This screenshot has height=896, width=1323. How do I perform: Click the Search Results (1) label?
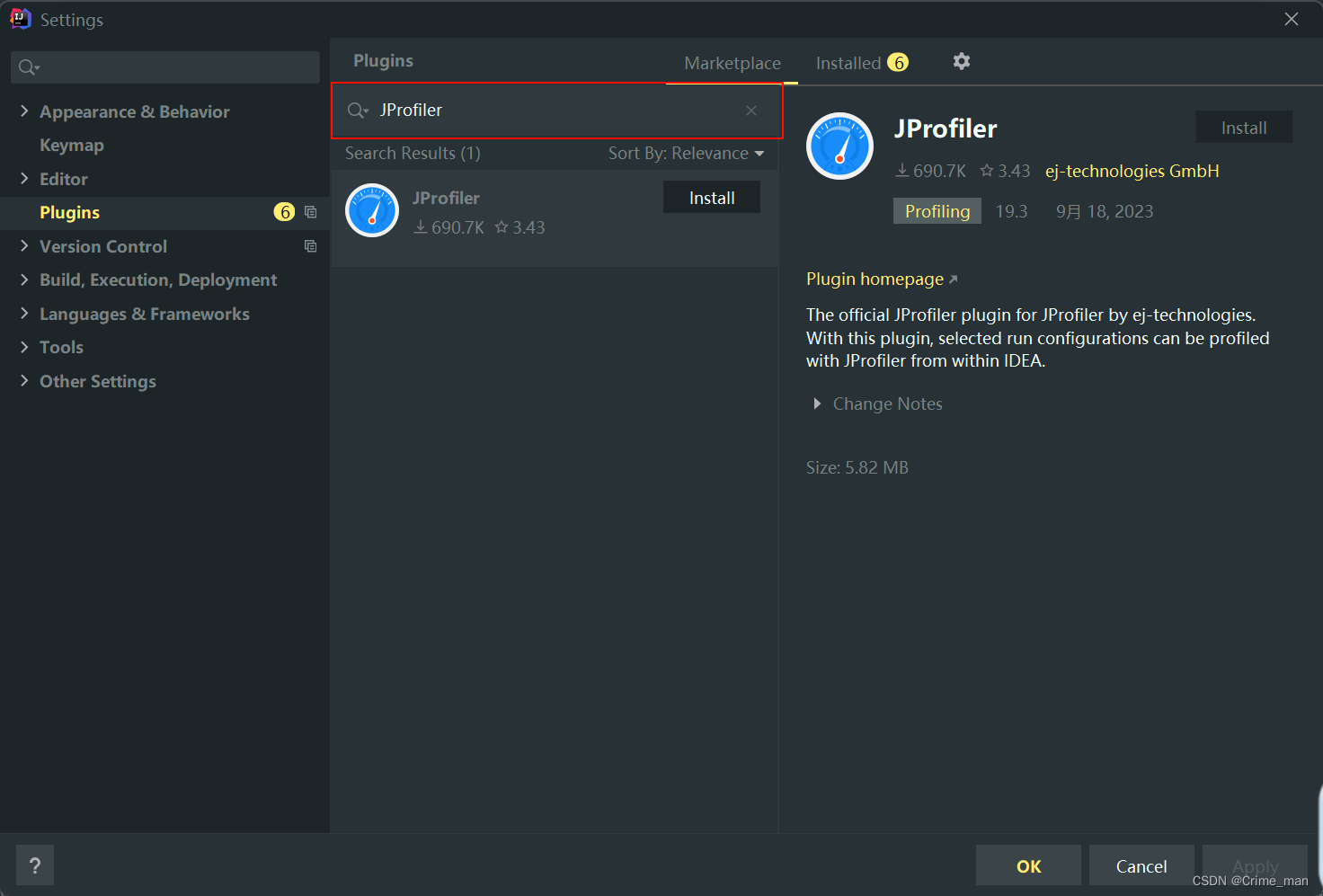[413, 154]
